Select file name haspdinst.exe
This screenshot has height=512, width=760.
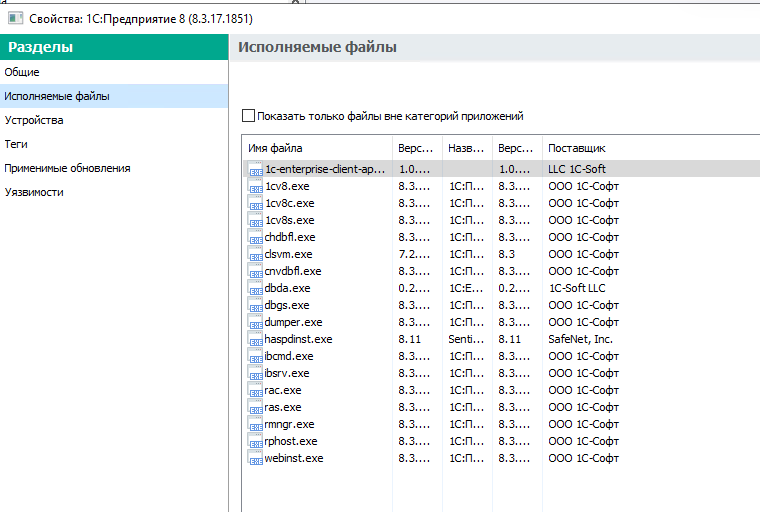[x=299, y=339]
